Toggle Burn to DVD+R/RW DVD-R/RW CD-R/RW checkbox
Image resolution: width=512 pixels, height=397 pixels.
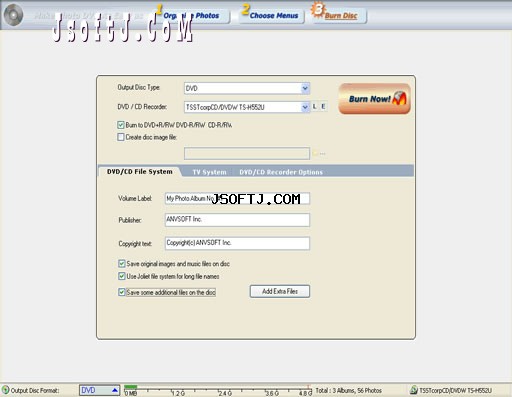(x=121, y=125)
